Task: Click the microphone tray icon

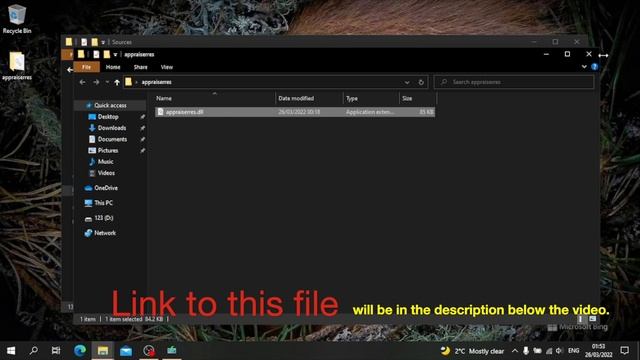Action: [x=526, y=351]
